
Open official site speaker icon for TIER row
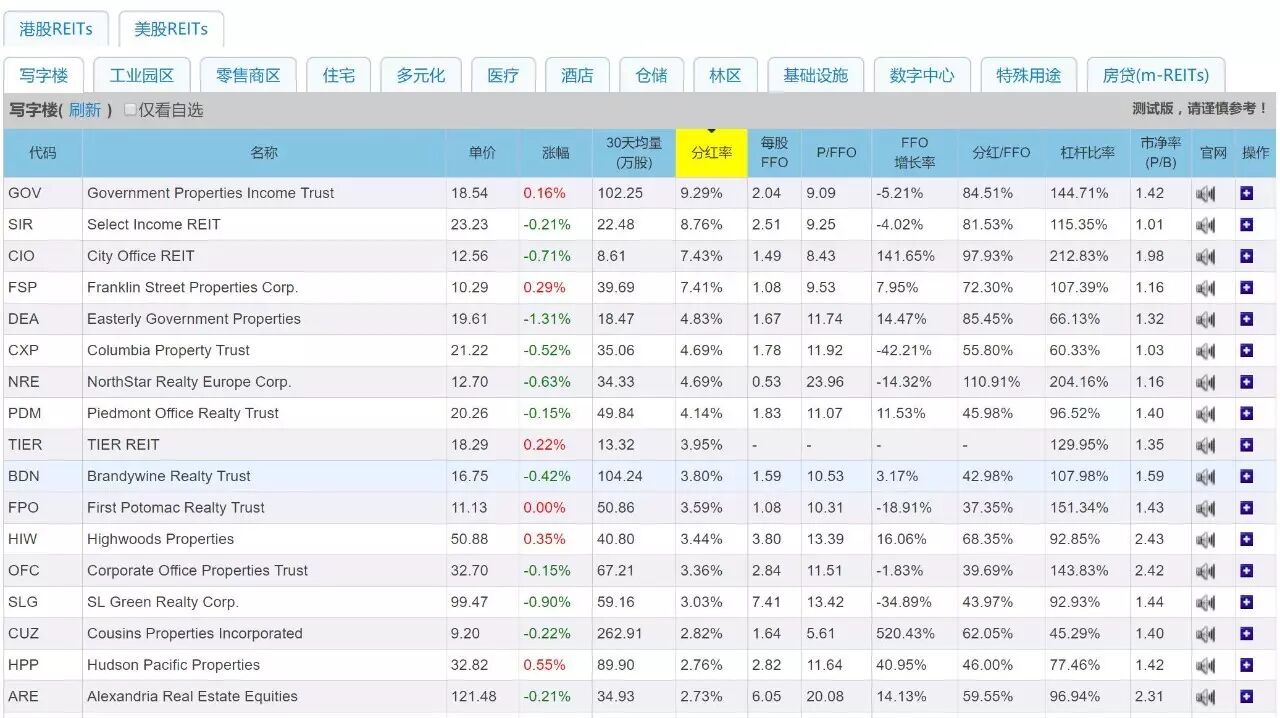pos(1206,446)
